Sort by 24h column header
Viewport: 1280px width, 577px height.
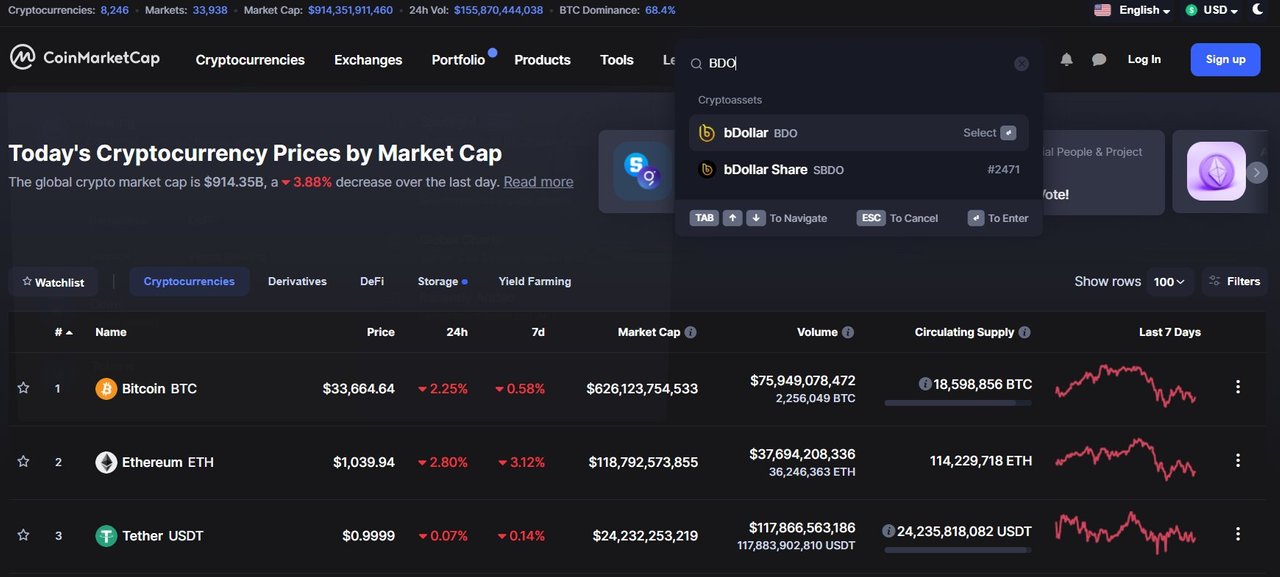pos(457,332)
